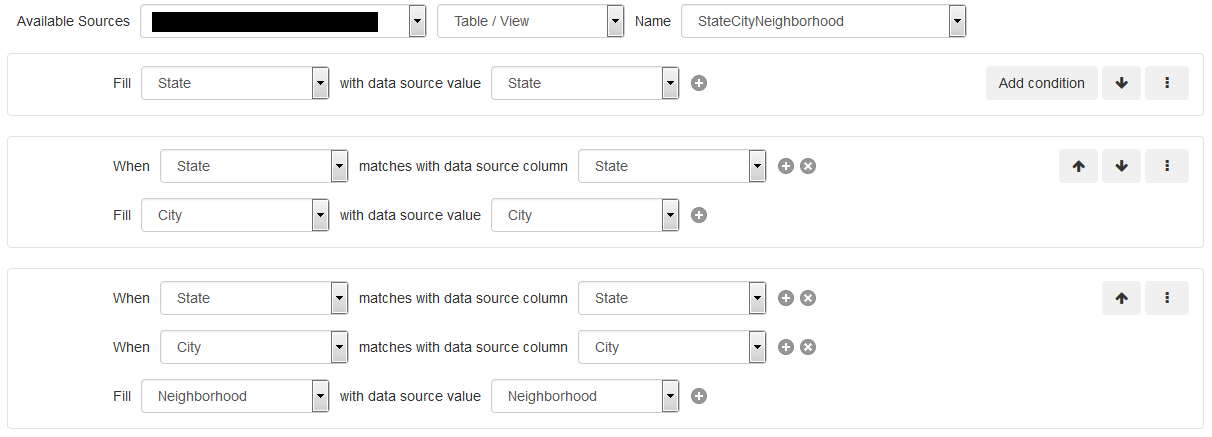The height and width of the screenshot is (437, 1212).
Task: Move first rule down with arrow button
Action: tap(1121, 83)
